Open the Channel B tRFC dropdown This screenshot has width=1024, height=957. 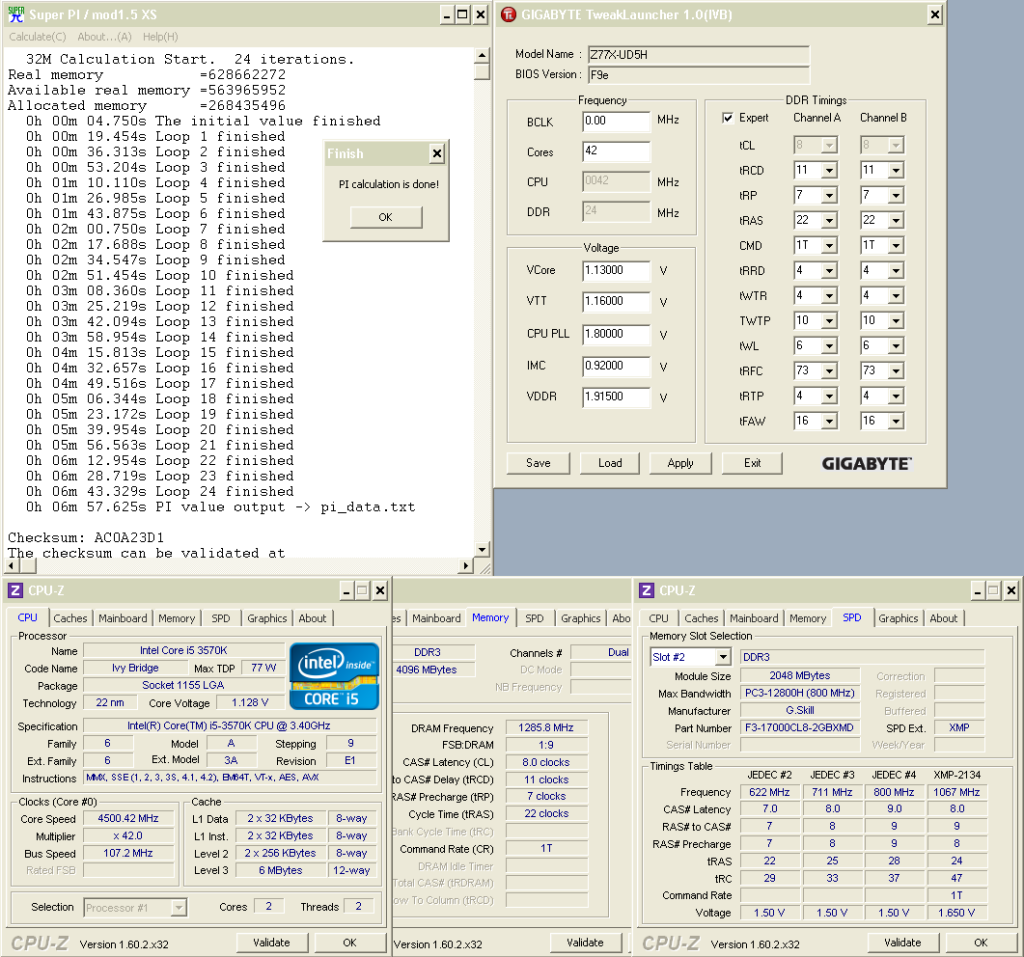[896, 371]
